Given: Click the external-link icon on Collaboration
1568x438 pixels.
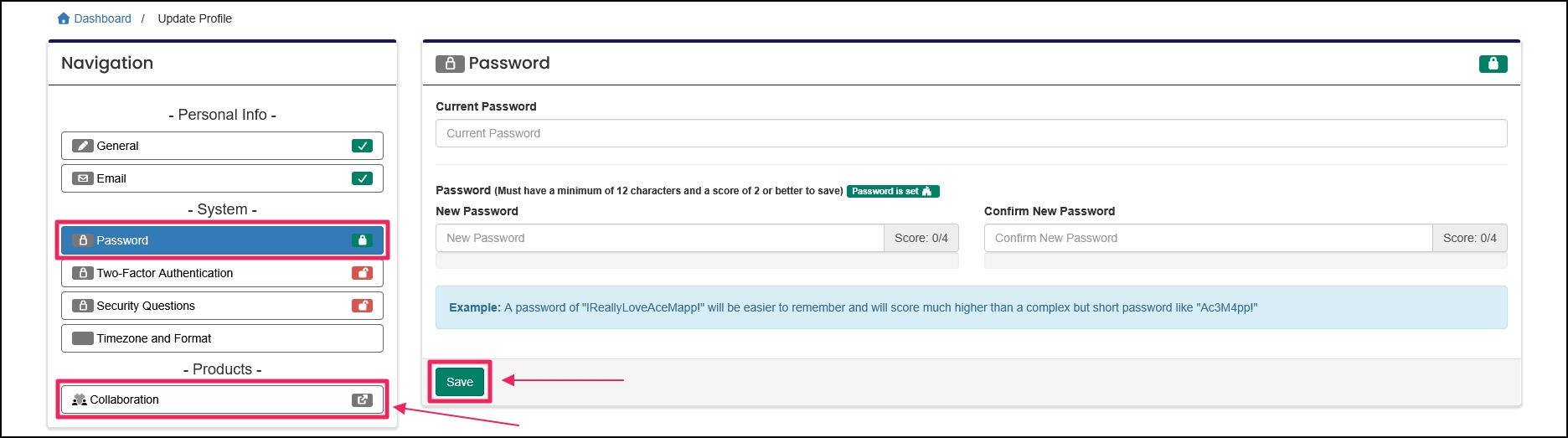Looking at the screenshot, I should coord(362,399).
